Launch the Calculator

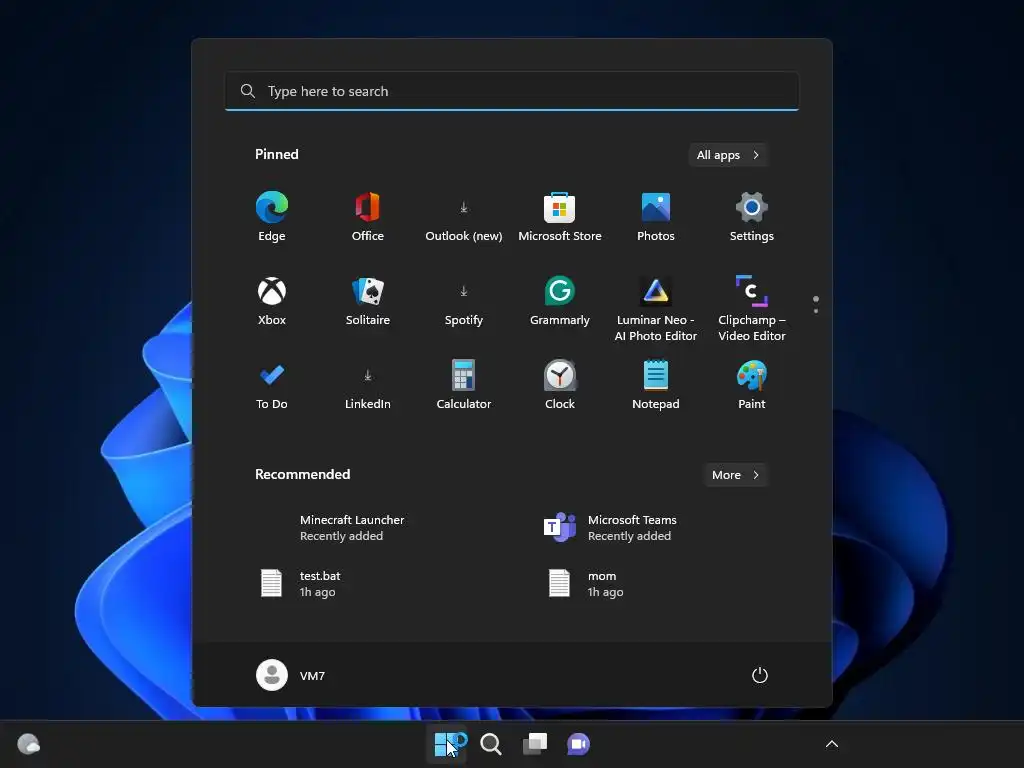[464, 385]
